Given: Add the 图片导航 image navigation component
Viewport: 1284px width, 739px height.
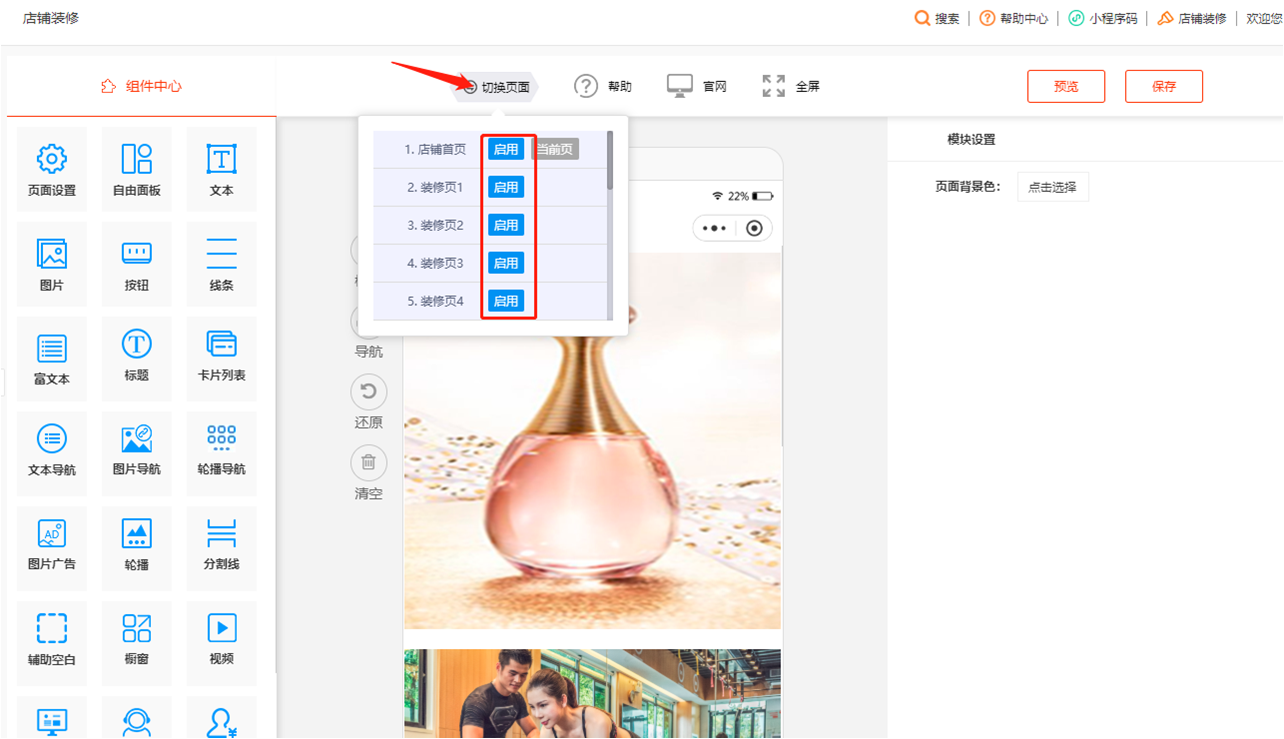Looking at the screenshot, I should (137, 452).
